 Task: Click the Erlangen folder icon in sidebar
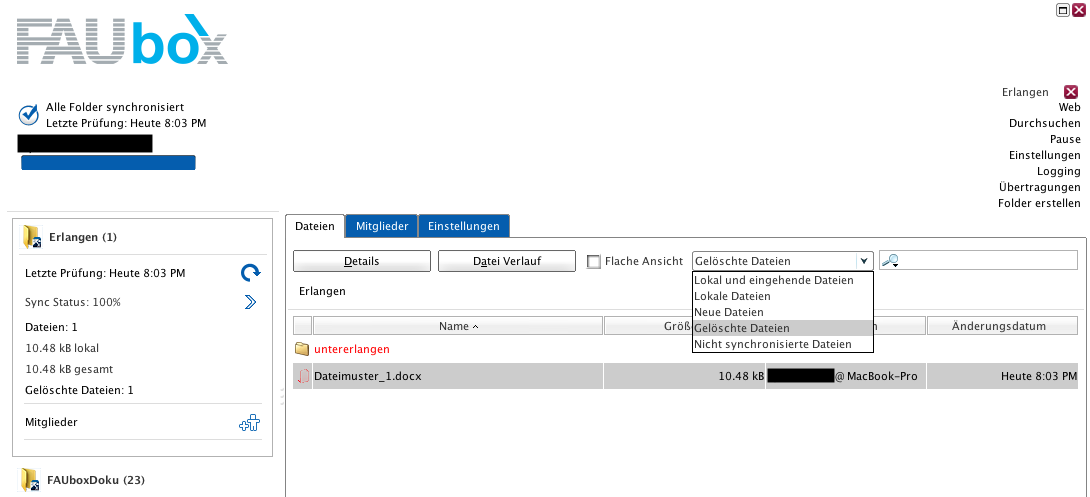coord(31,237)
